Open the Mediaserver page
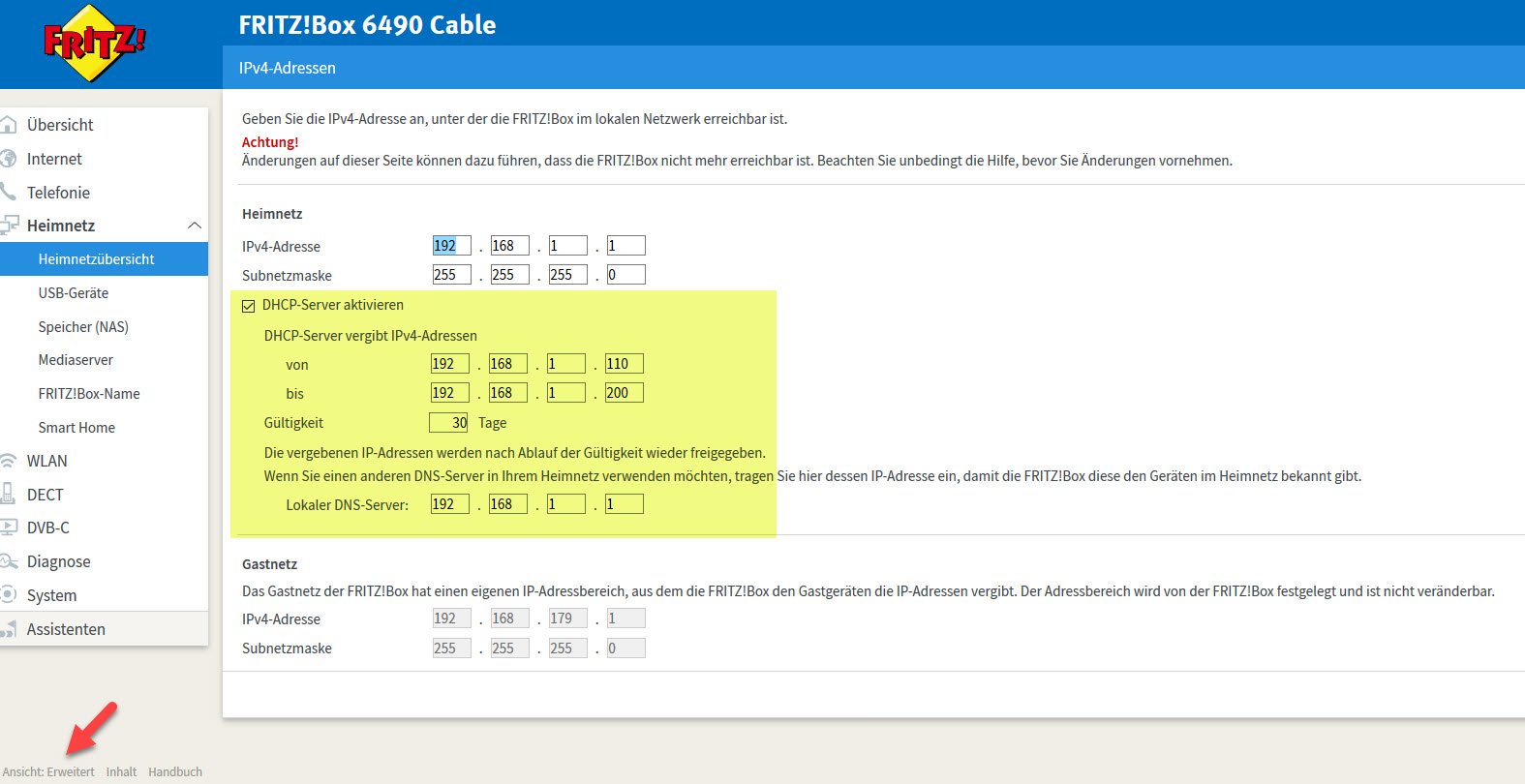 [76, 360]
